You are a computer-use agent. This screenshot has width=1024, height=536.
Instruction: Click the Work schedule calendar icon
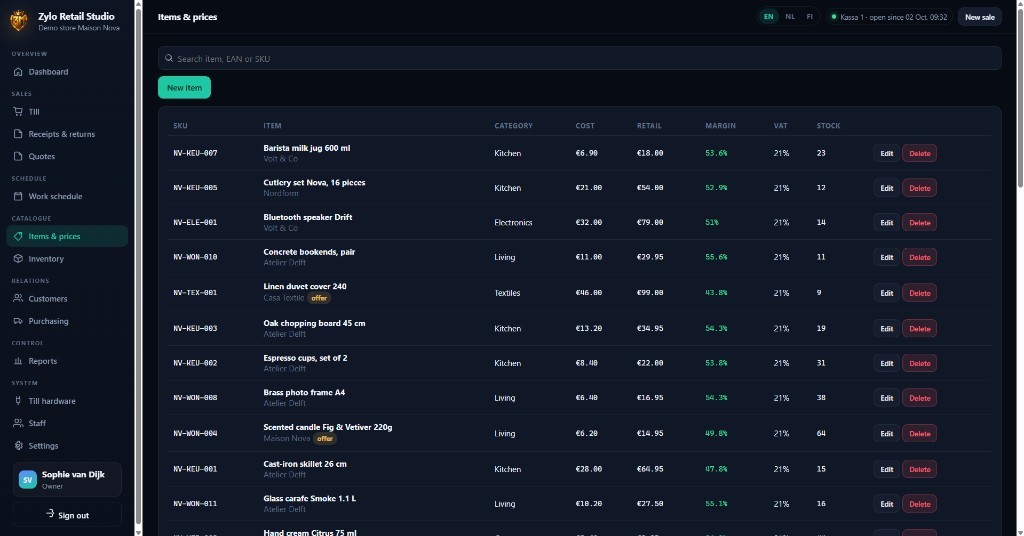pos(18,196)
